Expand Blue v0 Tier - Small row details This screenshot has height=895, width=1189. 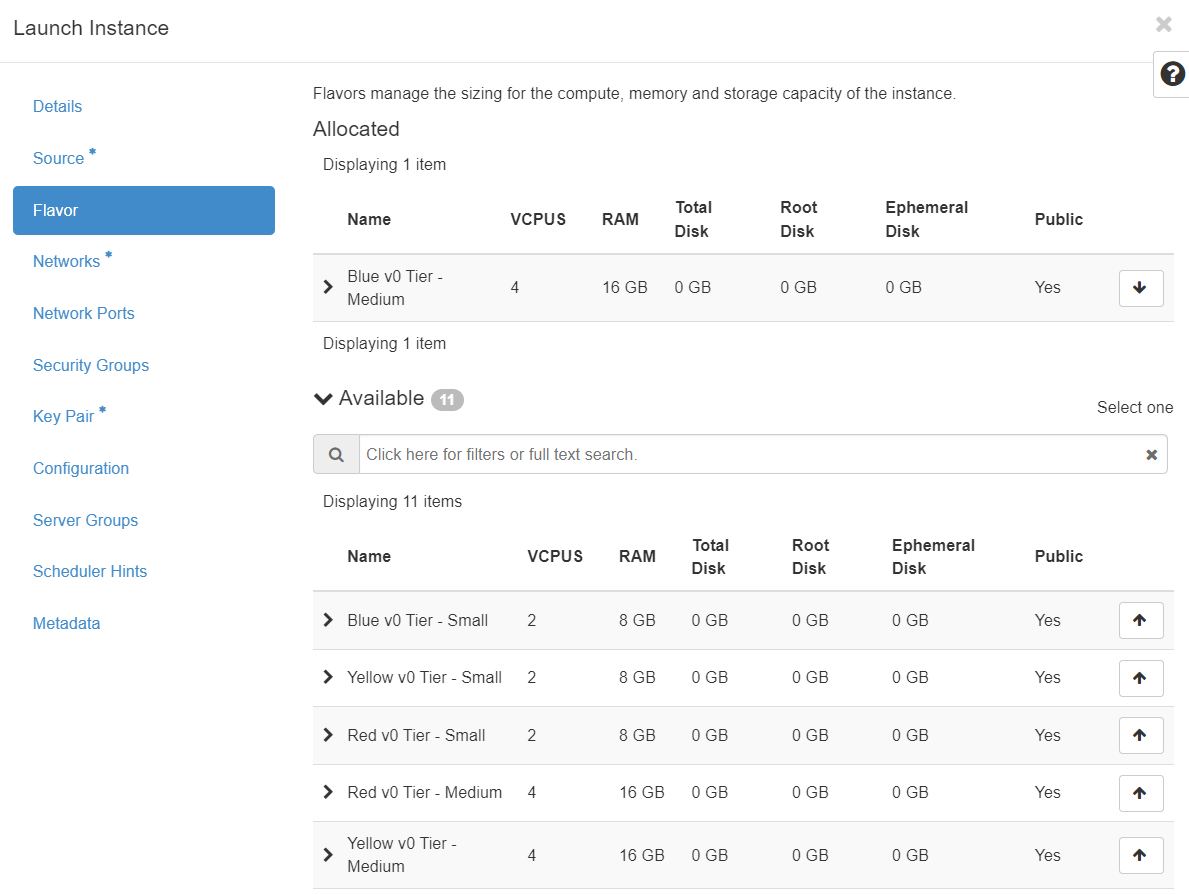328,620
